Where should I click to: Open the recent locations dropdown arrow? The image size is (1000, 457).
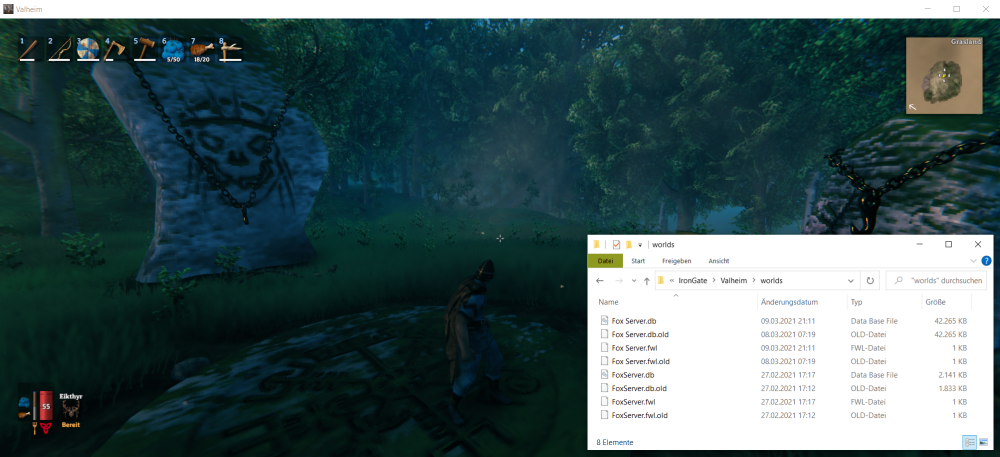pos(633,280)
